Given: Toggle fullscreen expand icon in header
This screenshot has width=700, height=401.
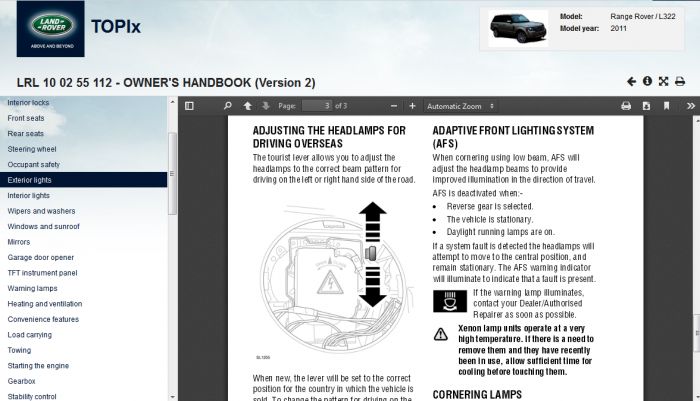Looking at the screenshot, I should click(663, 81).
